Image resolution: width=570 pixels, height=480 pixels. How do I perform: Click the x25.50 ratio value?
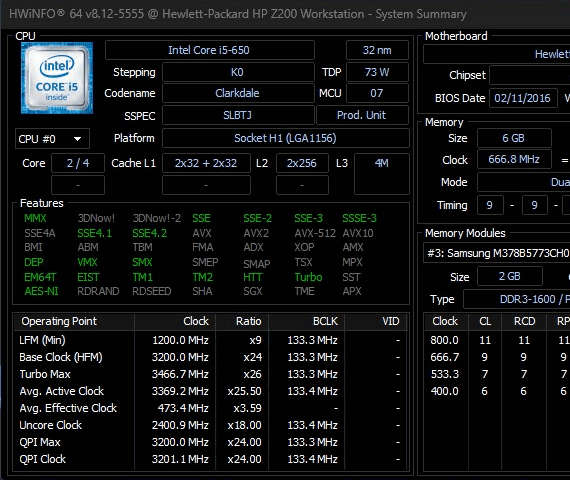tap(244, 391)
